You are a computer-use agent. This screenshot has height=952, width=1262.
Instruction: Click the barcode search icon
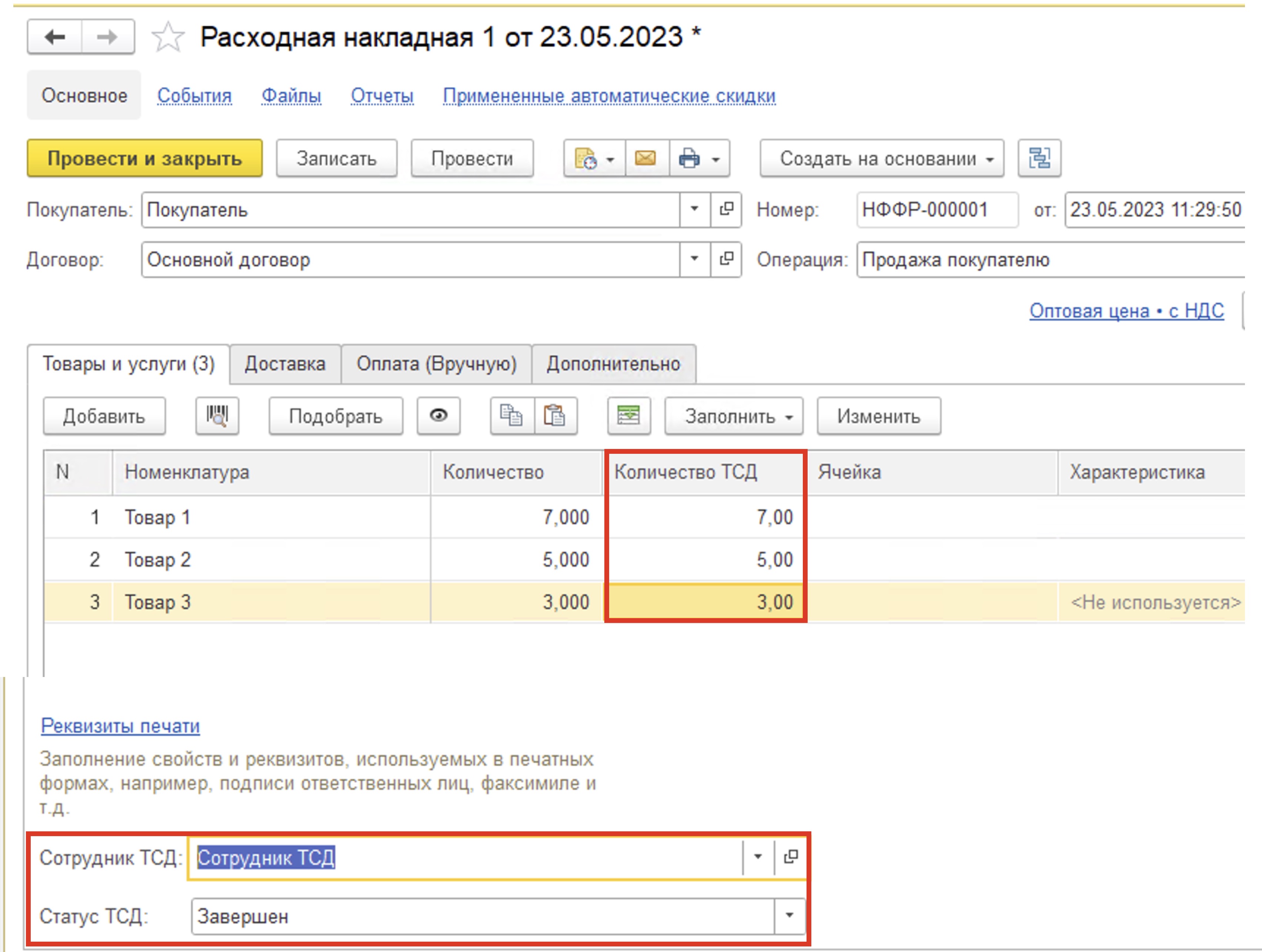pos(217,416)
